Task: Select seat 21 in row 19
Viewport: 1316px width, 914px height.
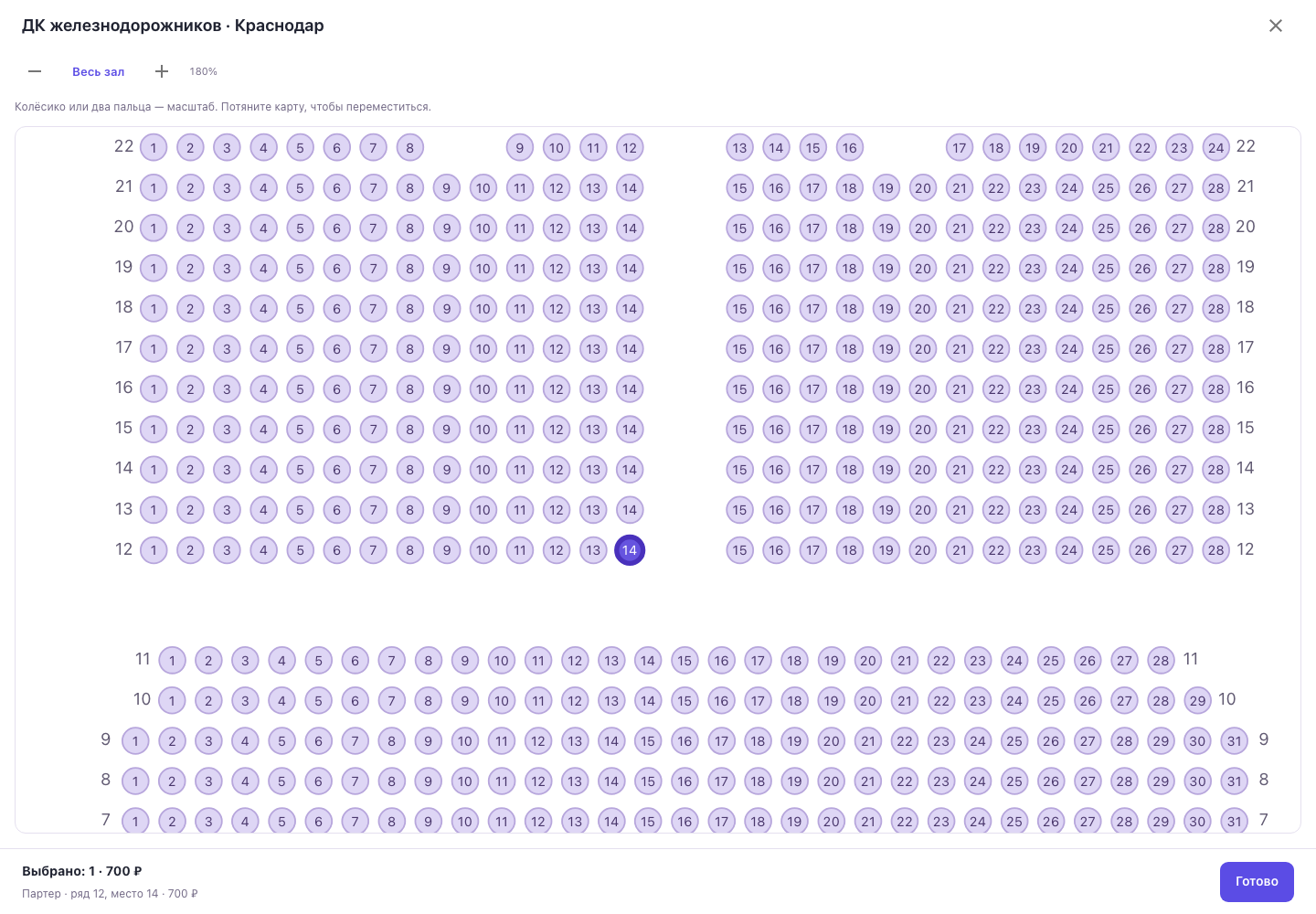Action: pyautogui.click(x=960, y=269)
